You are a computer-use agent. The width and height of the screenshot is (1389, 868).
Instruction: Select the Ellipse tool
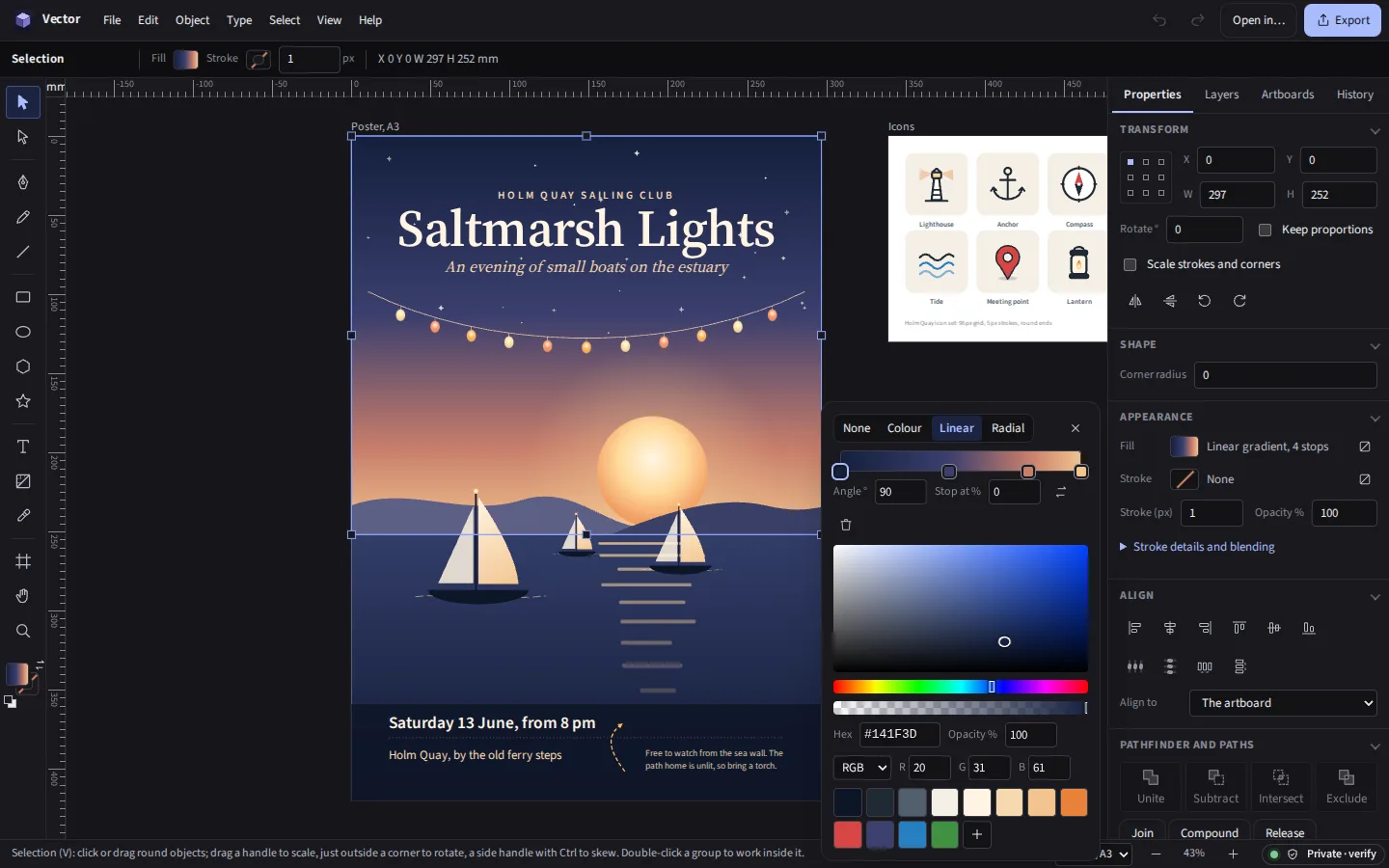click(23, 332)
